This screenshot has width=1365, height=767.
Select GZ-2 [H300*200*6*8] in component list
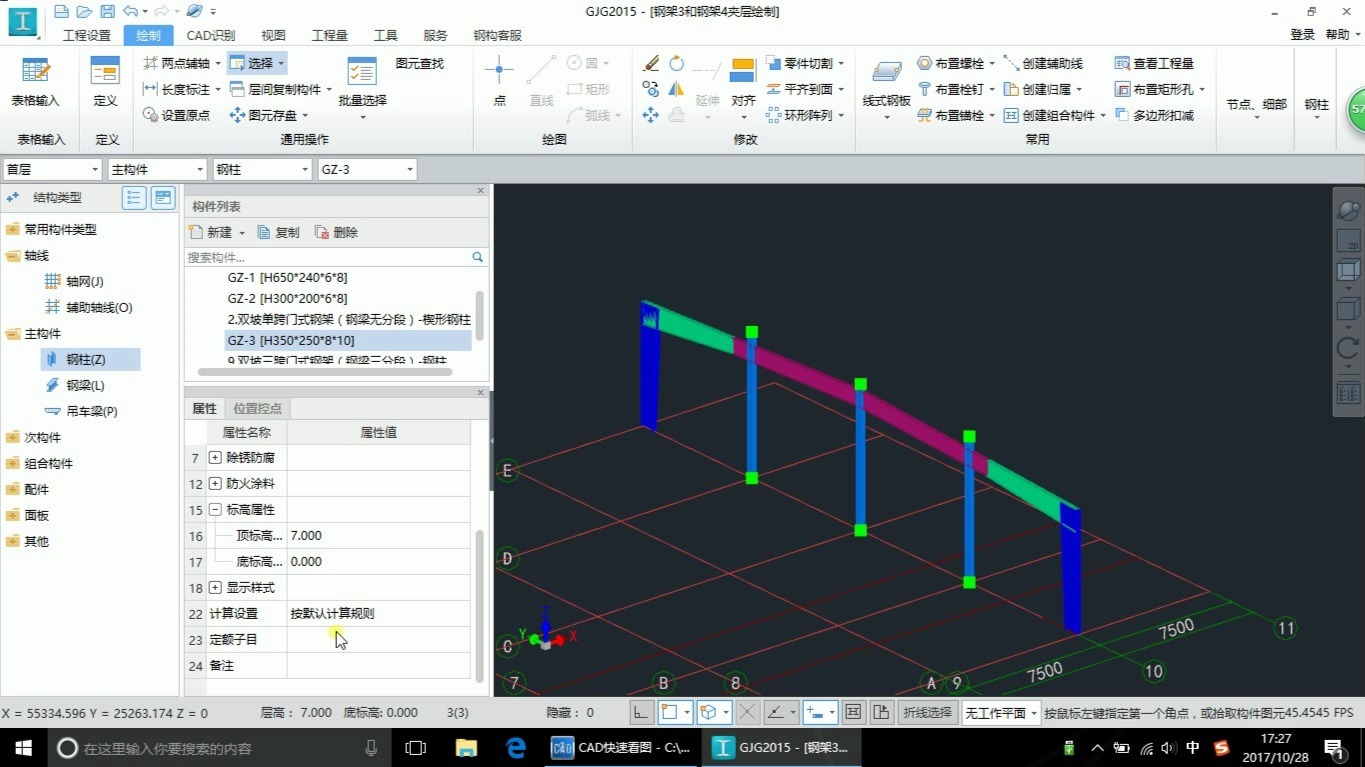(287, 298)
